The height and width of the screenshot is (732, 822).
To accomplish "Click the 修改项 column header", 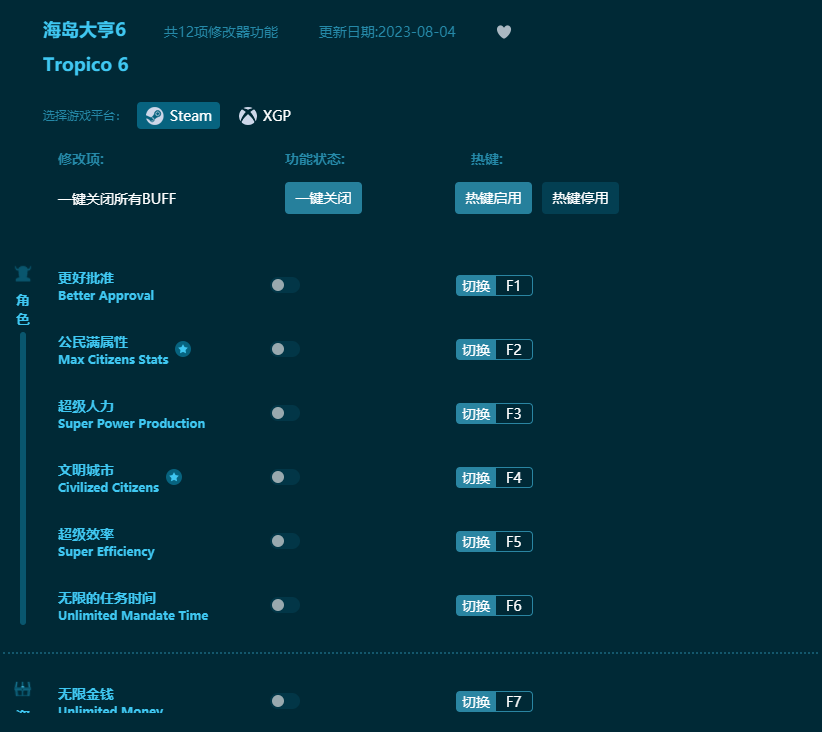I will pyautogui.click(x=81, y=159).
